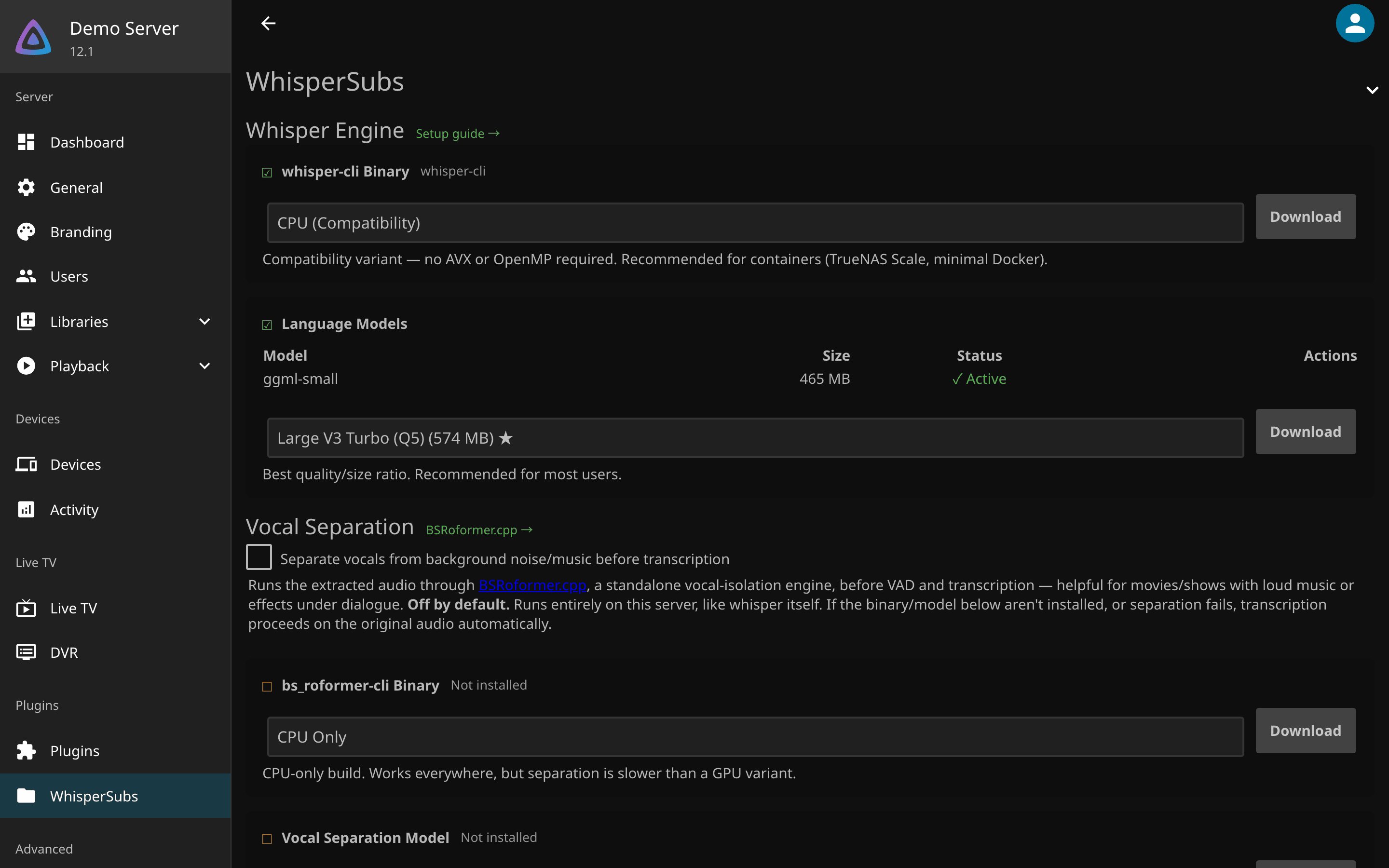Image resolution: width=1389 pixels, height=868 pixels.
Task: Click the Active status text
Action: click(979, 379)
